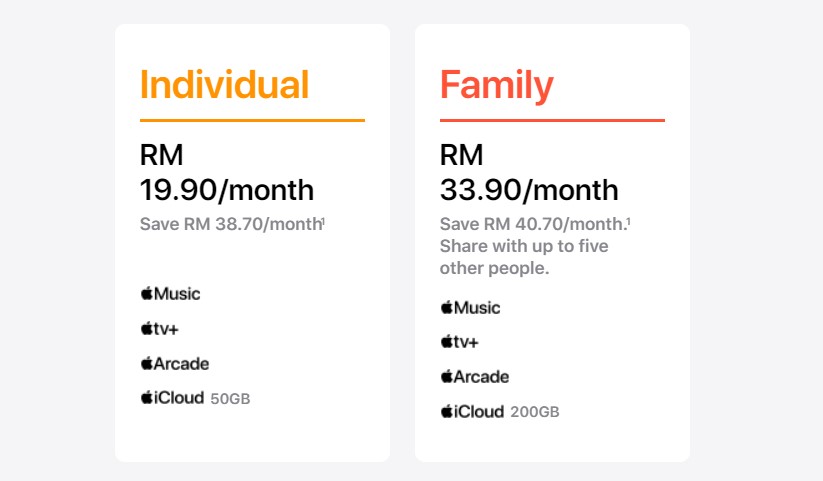
Task: Open footnote after Save RM 40.70/month
Action: pyautogui.click(x=628, y=221)
